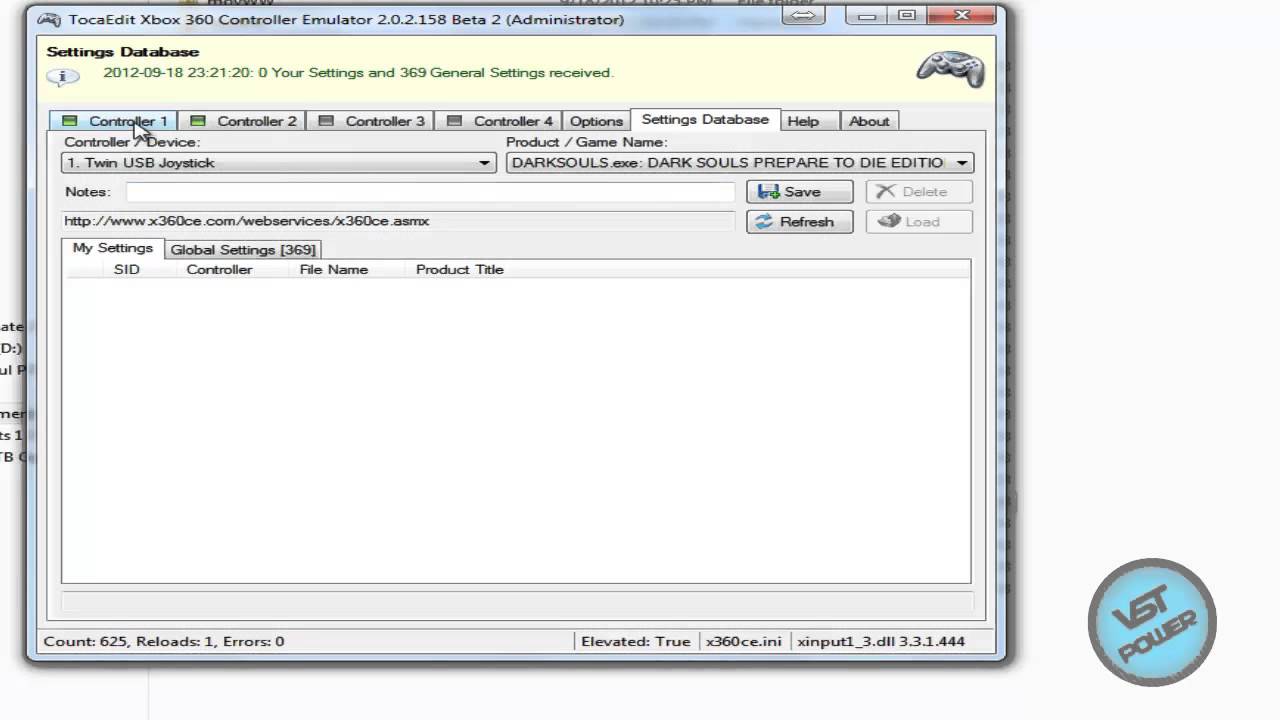Click the SID column header
Image resolution: width=1280 pixels, height=720 pixels.
point(127,270)
